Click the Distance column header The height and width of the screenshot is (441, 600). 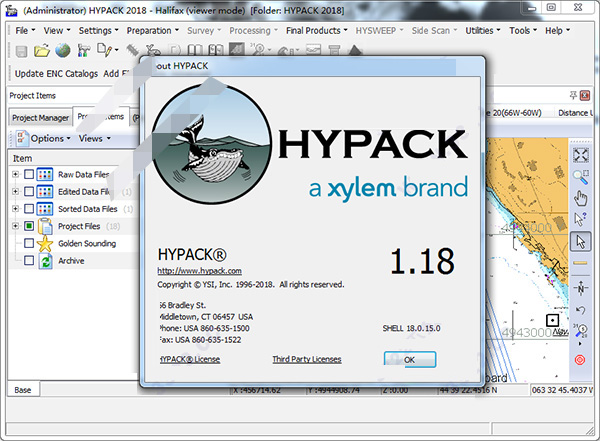click(575, 113)
